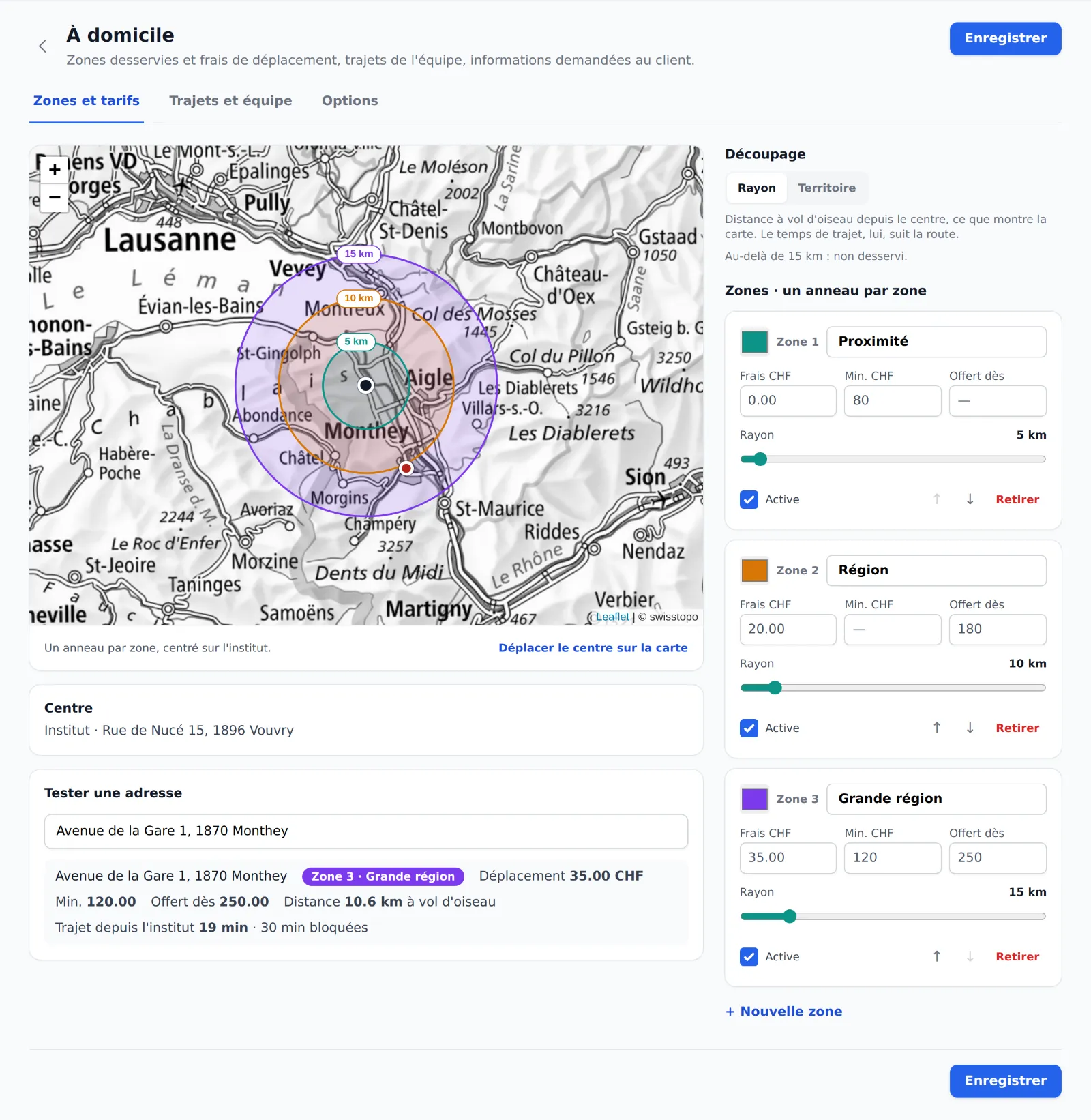Focus the Tester une adresse input field
Image resolution: width=1091 pixels, height=1120 pixels.
366,831
